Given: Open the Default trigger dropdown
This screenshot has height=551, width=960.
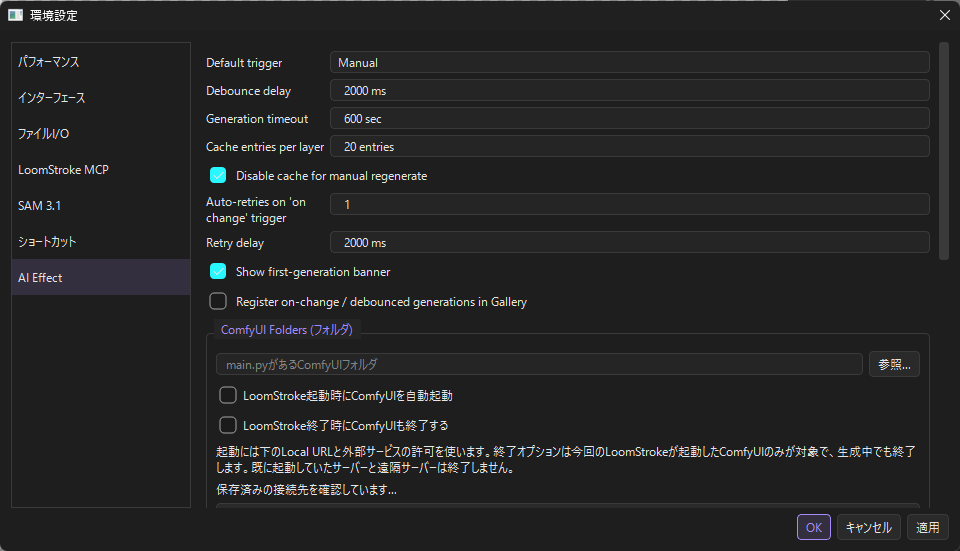Looking at the screenshot, I should click(629, 62).
